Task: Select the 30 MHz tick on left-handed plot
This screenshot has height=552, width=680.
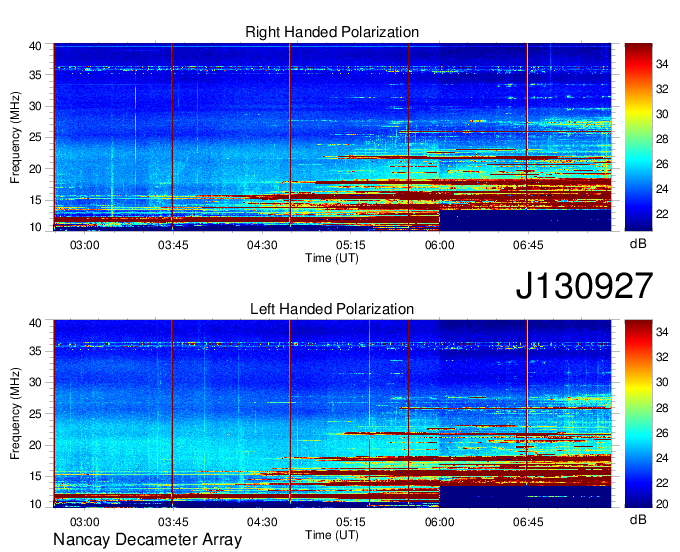Action: (x=35, y=382)
